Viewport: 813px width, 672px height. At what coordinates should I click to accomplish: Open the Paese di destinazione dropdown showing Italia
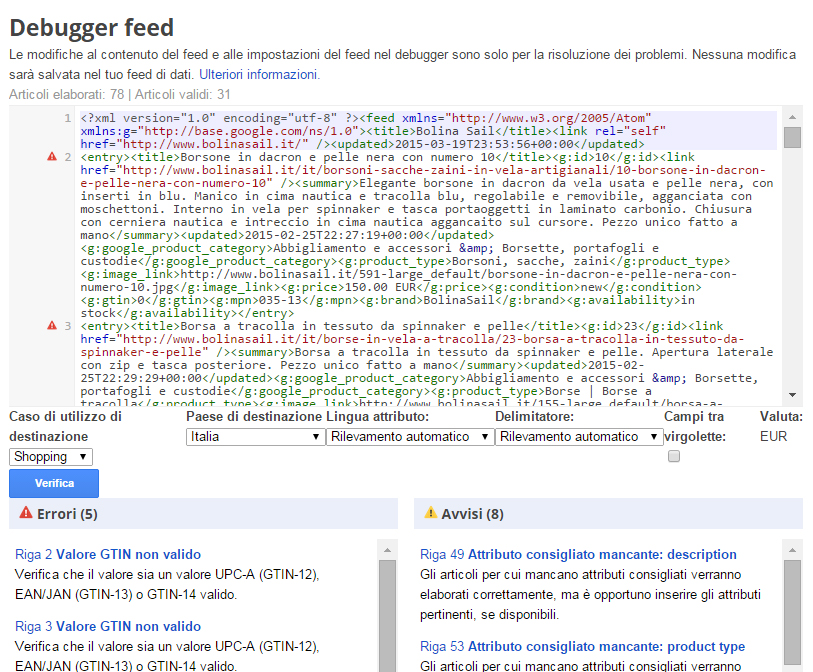point(255,436)
